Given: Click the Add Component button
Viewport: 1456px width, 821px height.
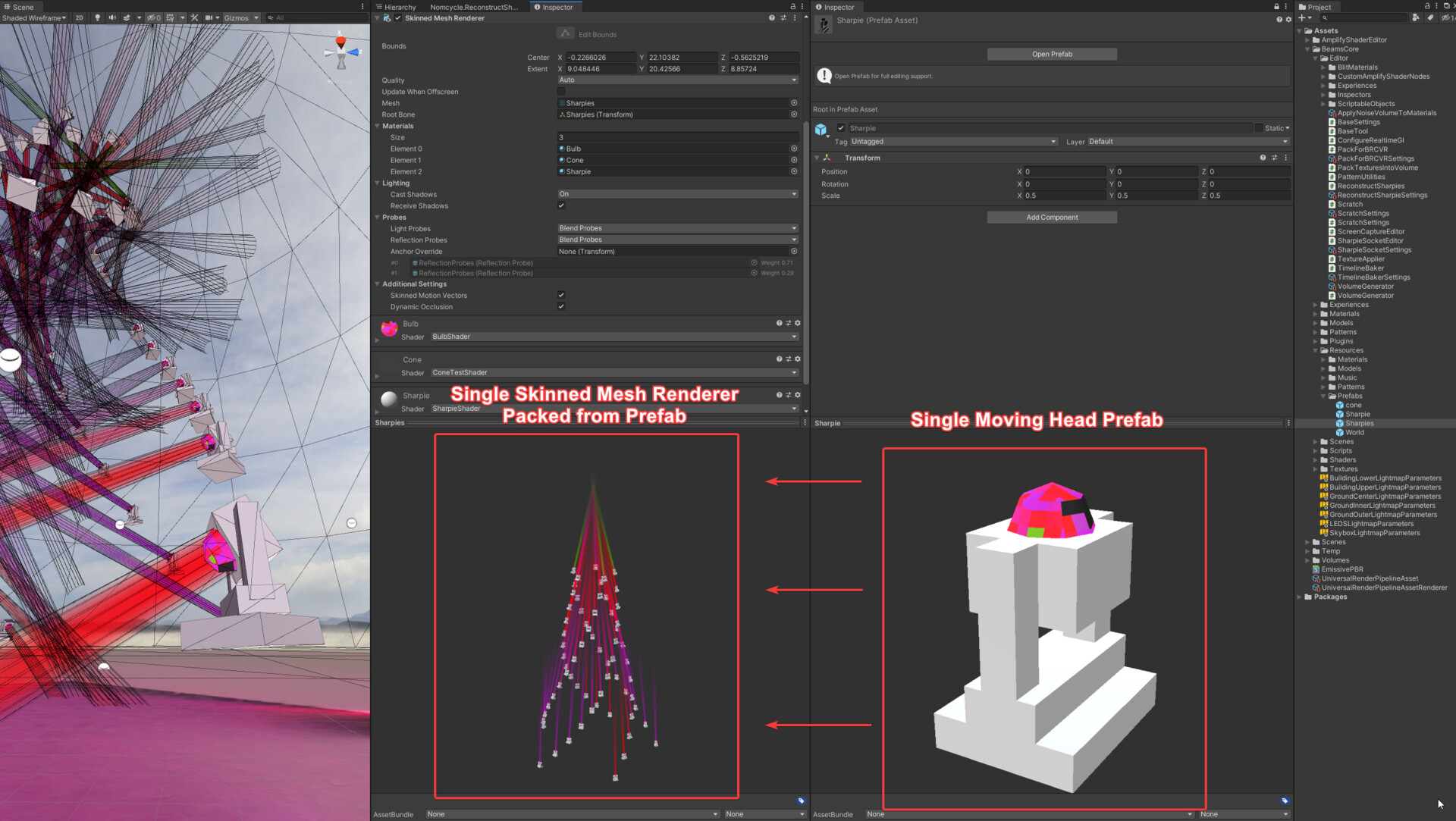Looking at the screenshot, I should coord(1051,217).
